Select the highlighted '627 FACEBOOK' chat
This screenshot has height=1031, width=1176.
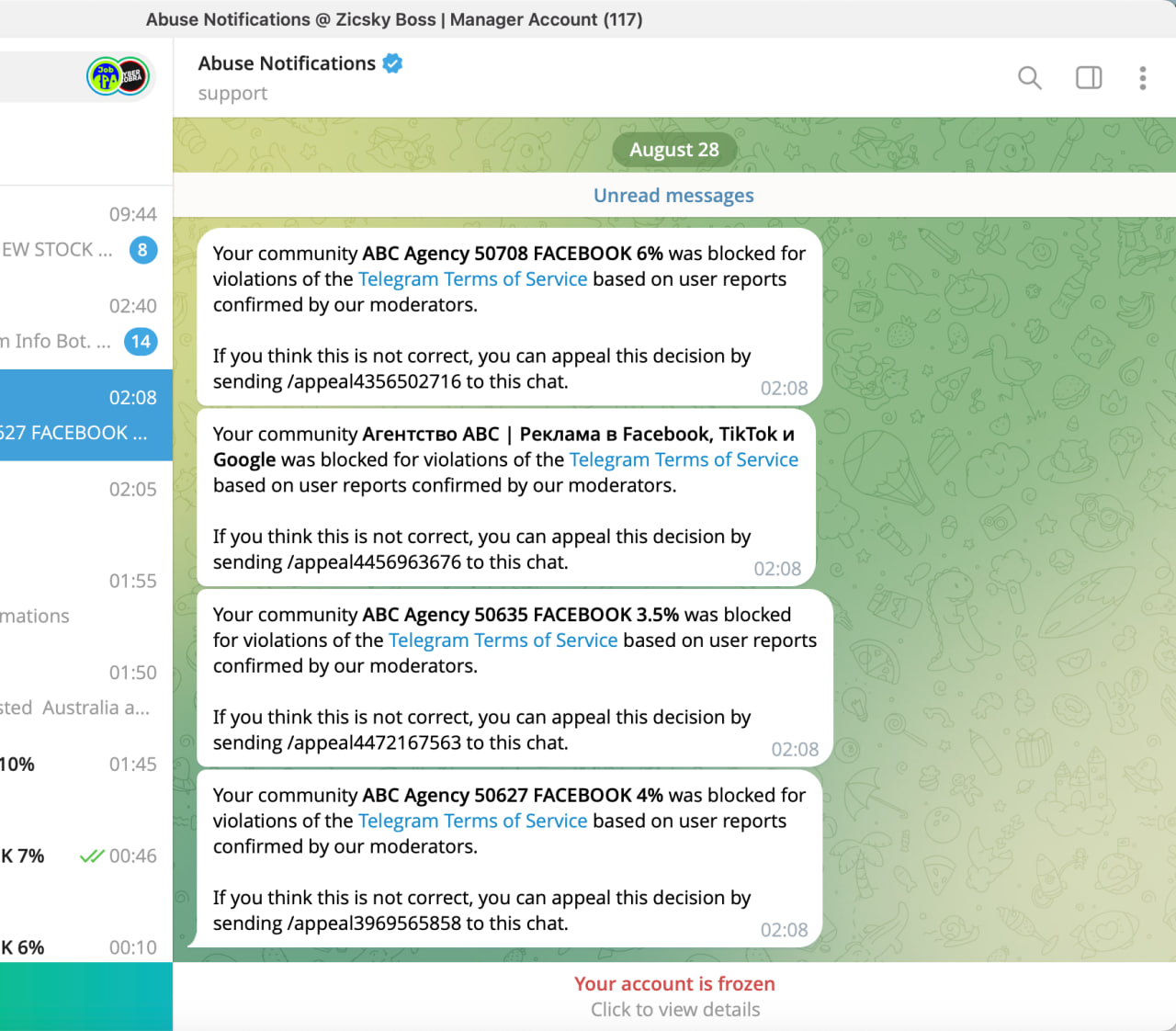coord(86,415)
